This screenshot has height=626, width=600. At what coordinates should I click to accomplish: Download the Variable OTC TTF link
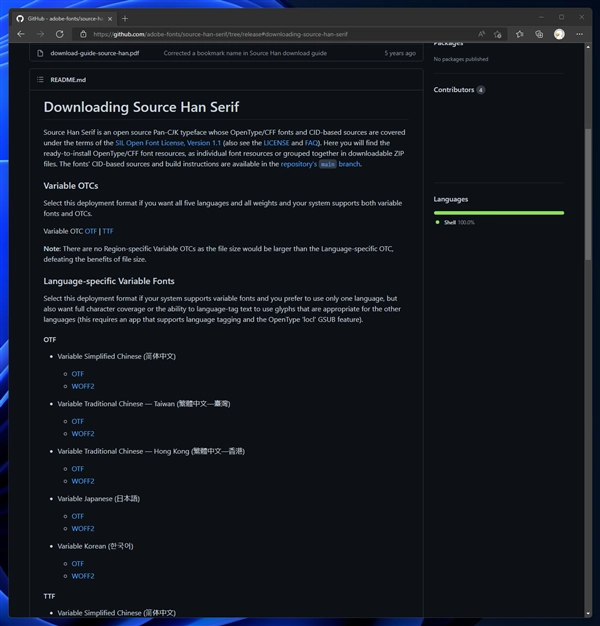(x=108, y=231)
